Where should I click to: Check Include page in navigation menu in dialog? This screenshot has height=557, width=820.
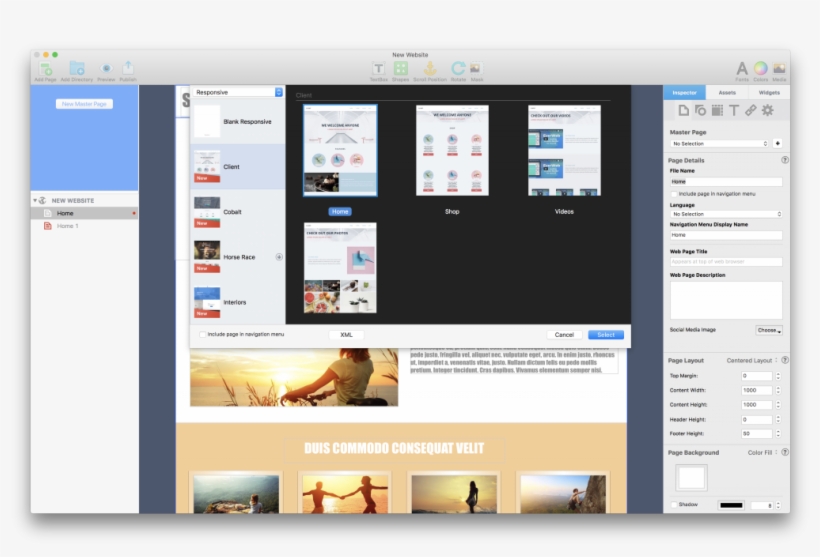coord(202,334)
